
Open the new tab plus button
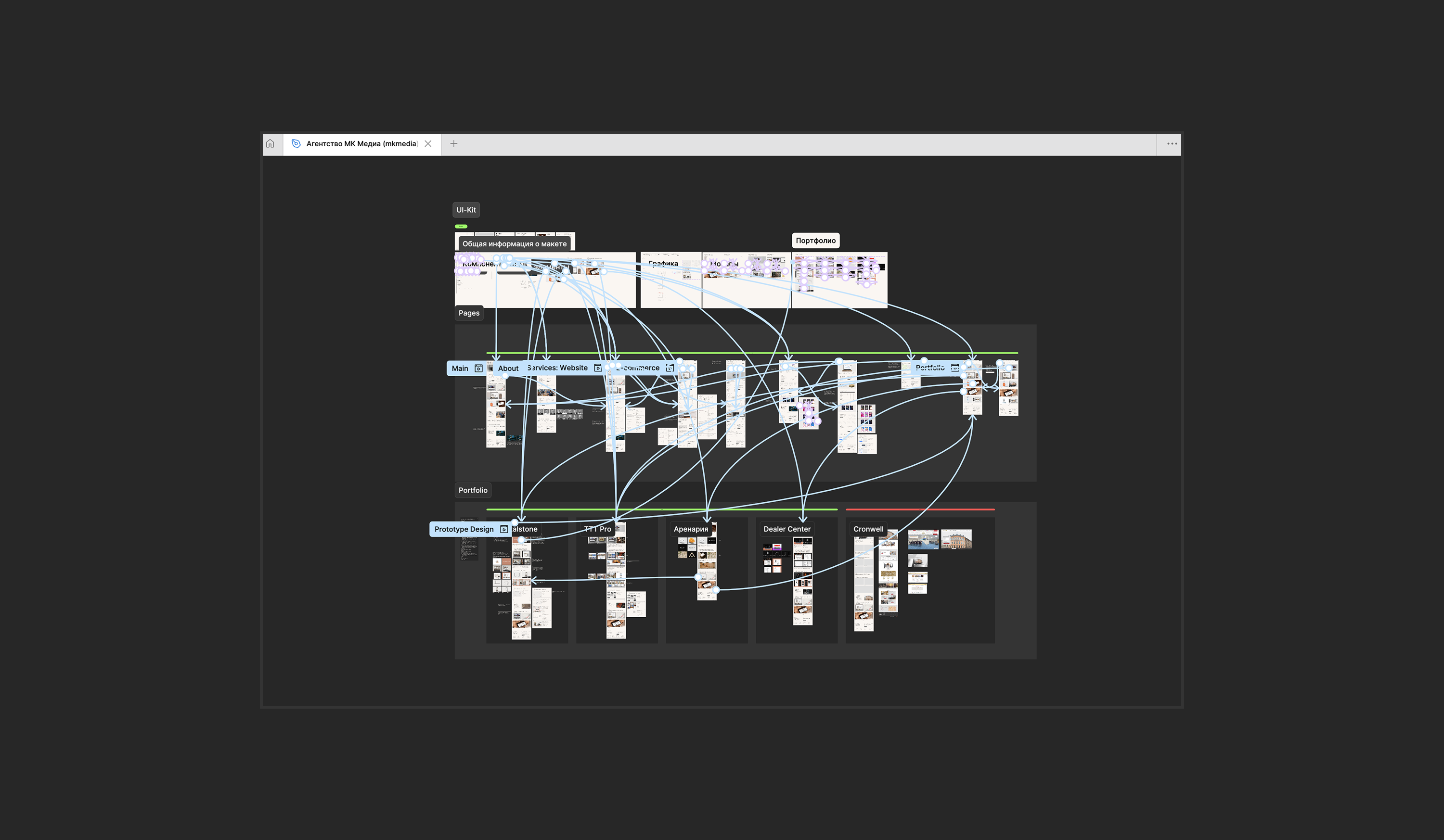coord(453,144)
